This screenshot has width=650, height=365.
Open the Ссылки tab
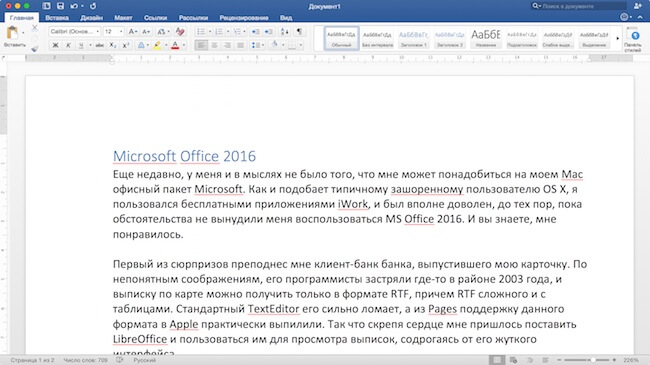coord(155,18)
